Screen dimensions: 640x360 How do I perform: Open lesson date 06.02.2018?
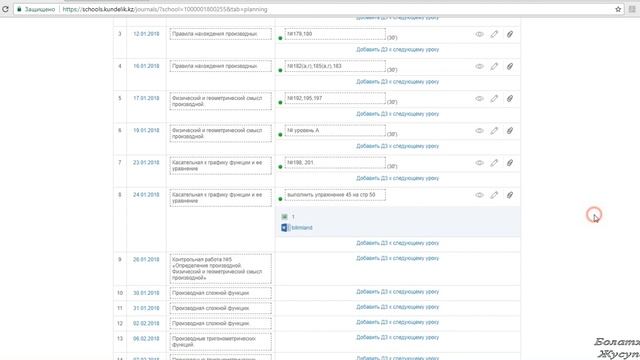tap(146, 339)
